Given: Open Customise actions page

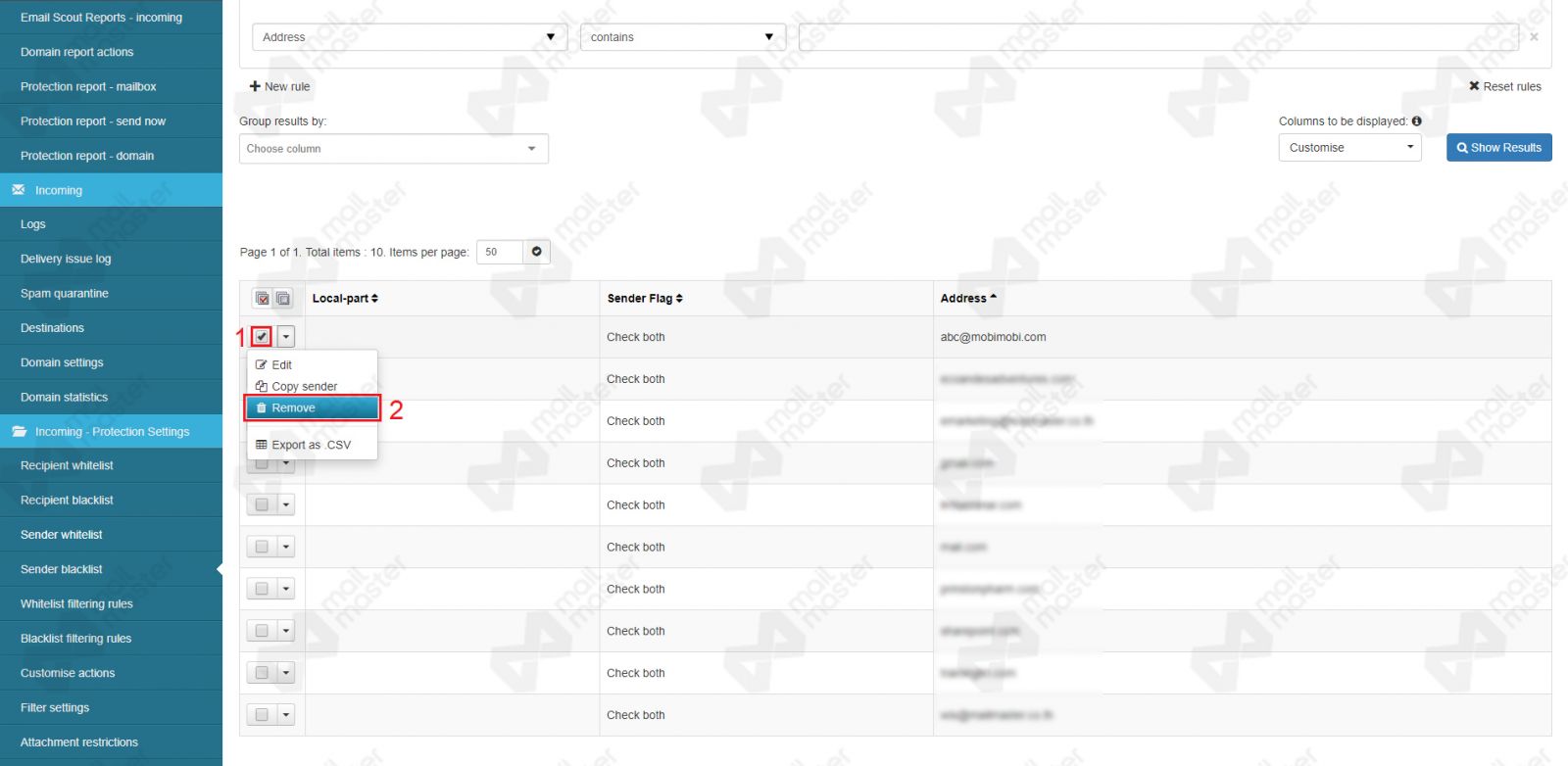Looking at the screenshot, I should 111,673.
